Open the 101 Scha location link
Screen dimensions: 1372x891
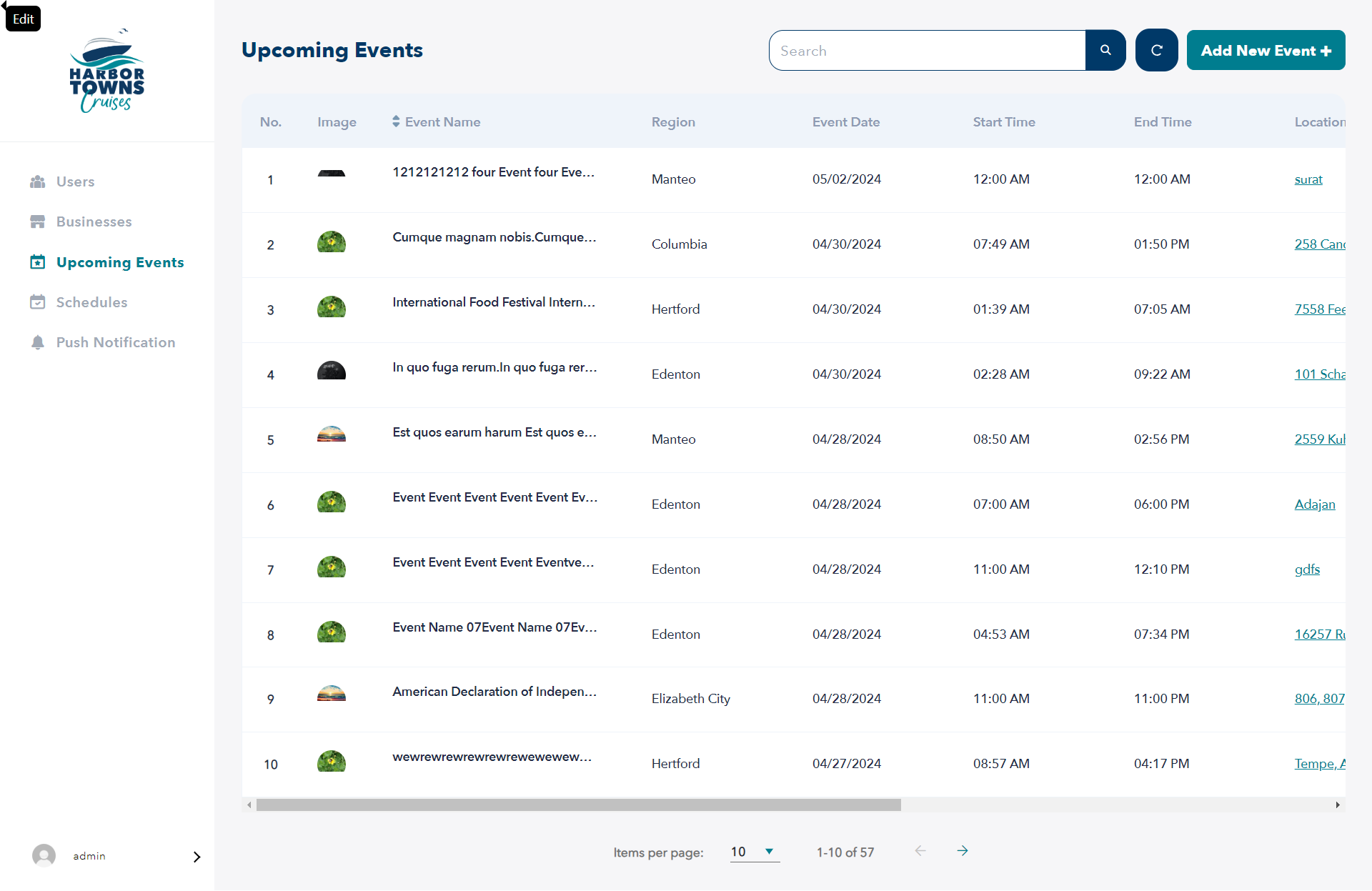click(x=1320, y=374)
